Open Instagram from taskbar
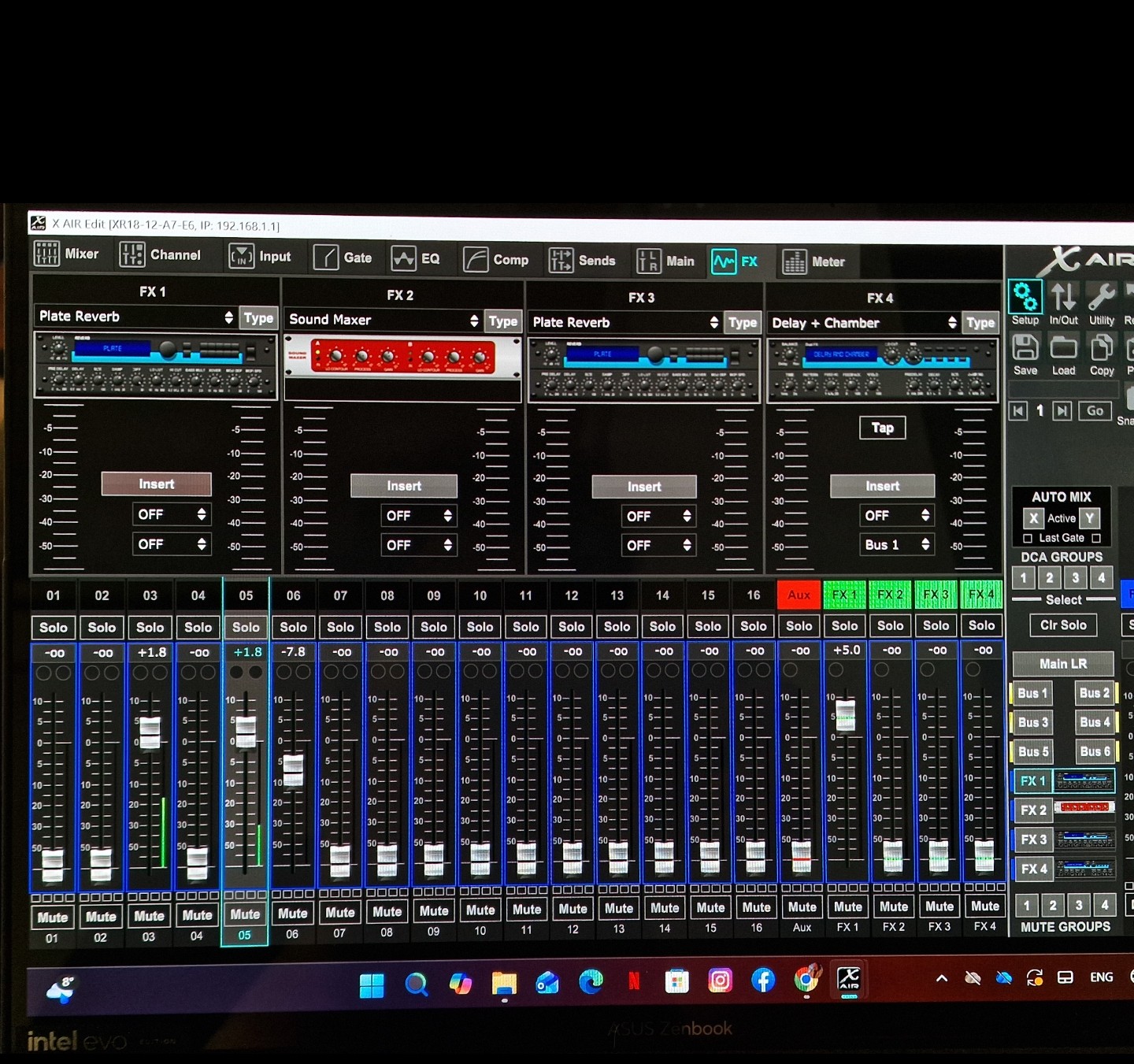1134x1064 pixels. pos(720,980)
